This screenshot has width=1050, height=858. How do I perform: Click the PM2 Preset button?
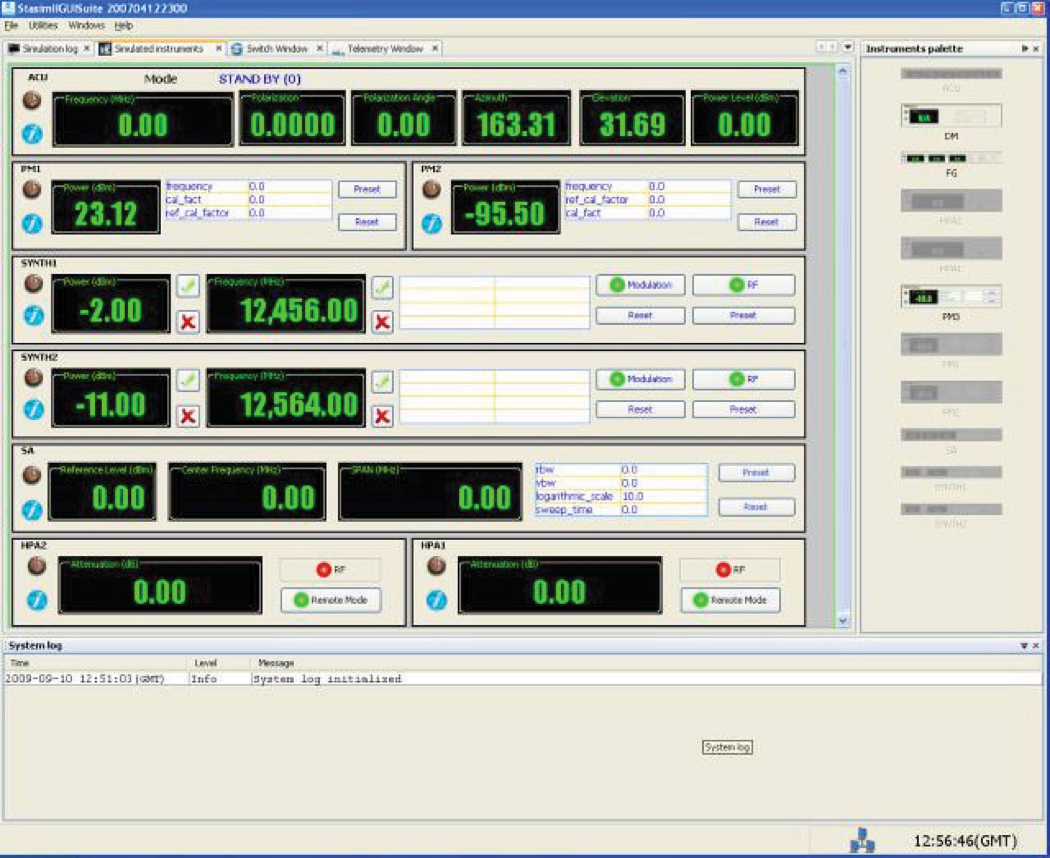[767, 190]
